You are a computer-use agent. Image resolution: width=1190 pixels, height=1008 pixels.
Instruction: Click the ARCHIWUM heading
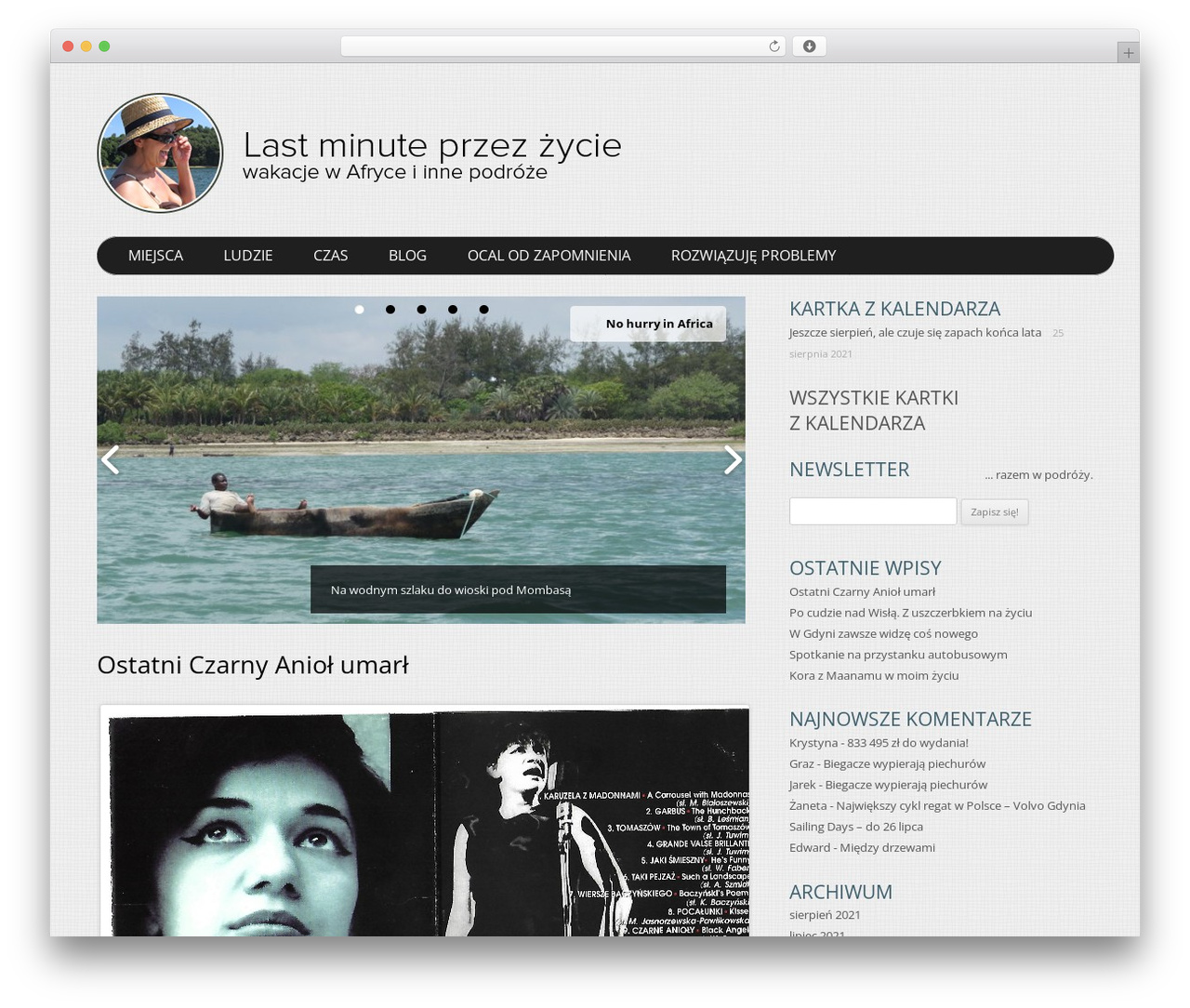[x=840, y=892]
